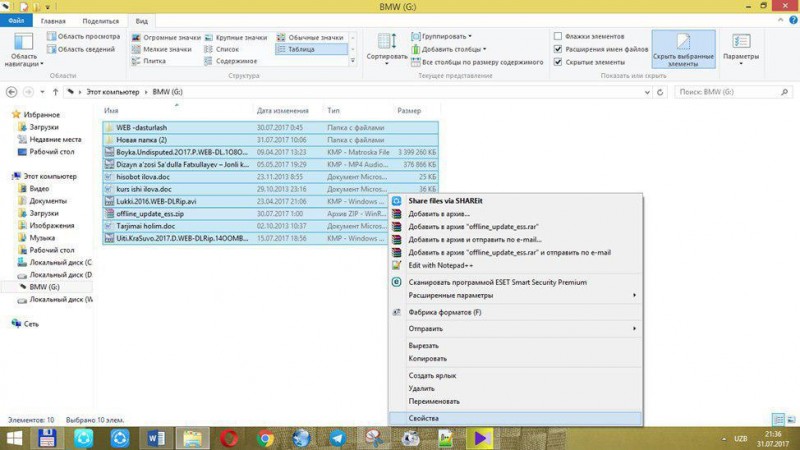Switch to Главная ribbon tab
This screenshot has height=450, width=800.
(x=53, y=21)
